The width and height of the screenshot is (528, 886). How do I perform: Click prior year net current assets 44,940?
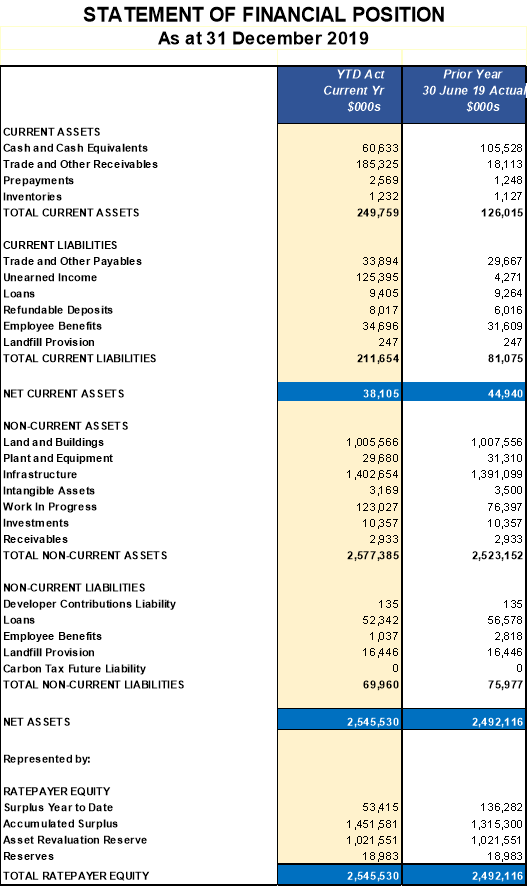tap(505, 393)
